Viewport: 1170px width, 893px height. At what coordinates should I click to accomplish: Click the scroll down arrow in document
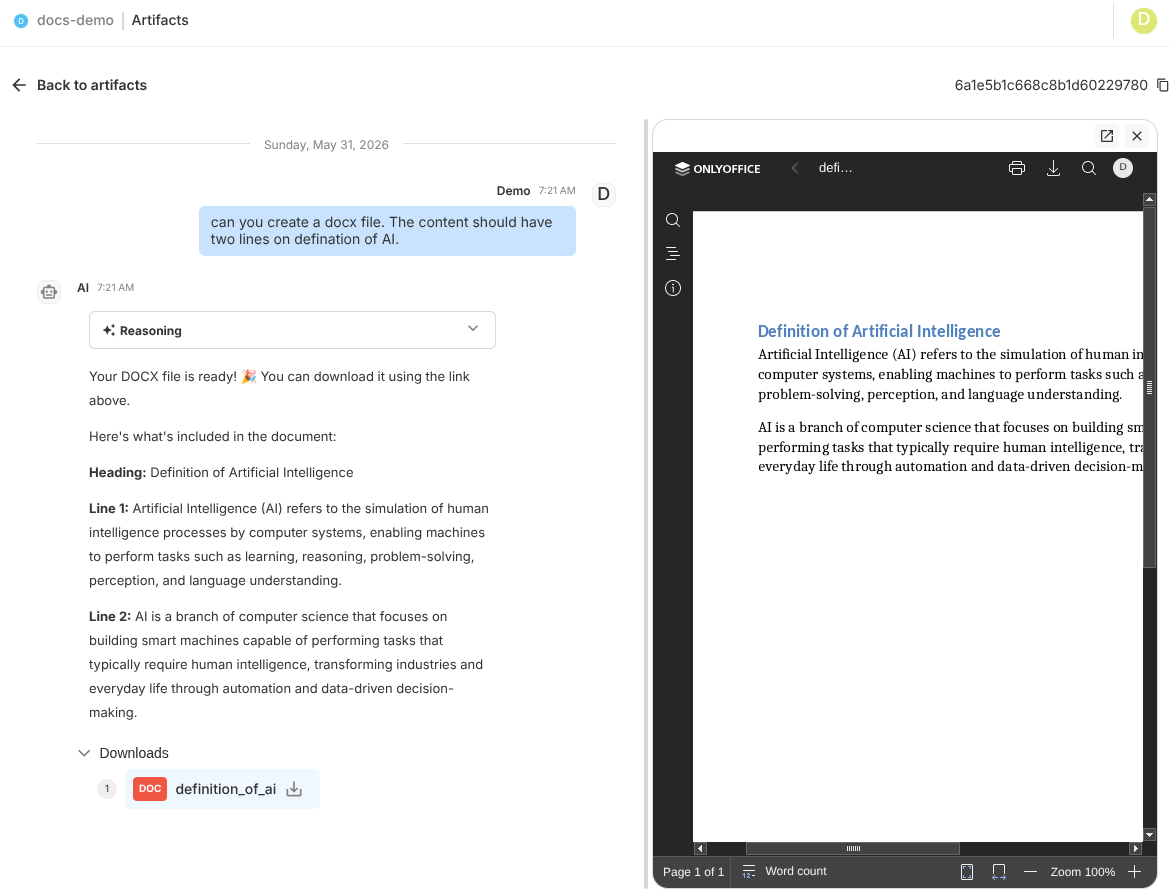1149,835
